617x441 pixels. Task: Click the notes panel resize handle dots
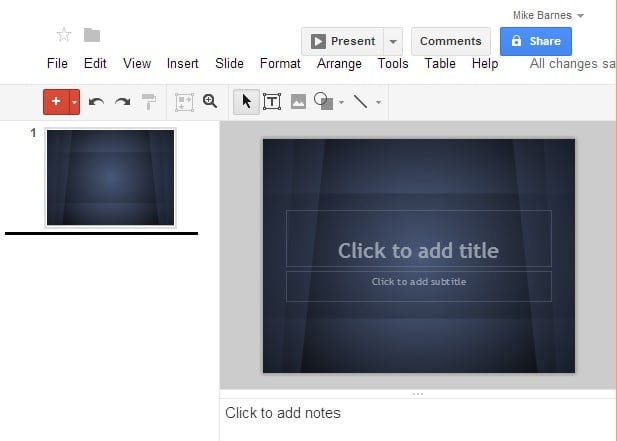tap(418, 393)
